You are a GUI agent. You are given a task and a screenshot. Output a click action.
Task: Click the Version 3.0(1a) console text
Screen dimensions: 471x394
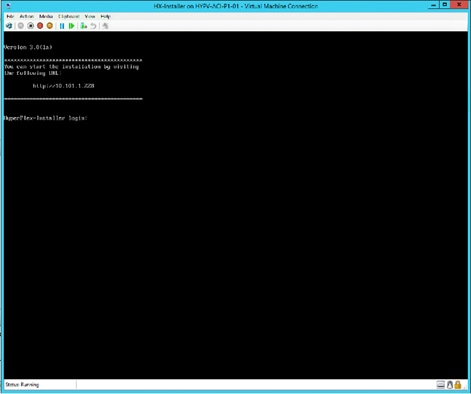coord(28,47)
